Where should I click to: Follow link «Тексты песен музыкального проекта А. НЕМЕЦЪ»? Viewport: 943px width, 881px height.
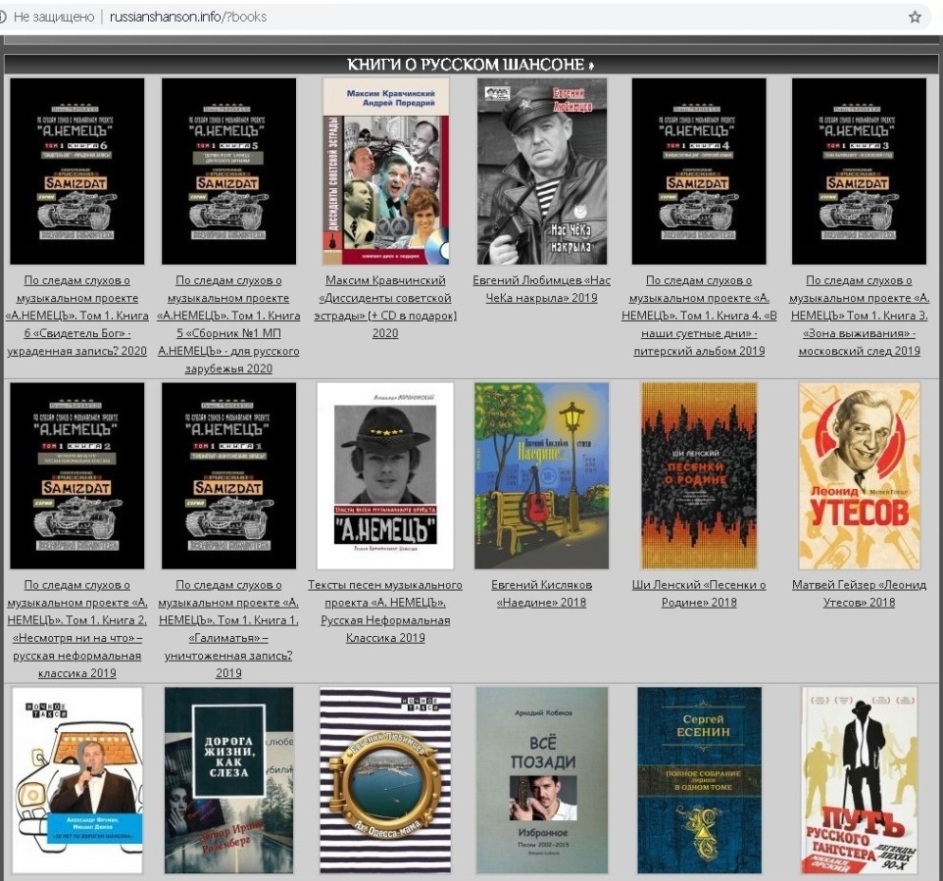tap(385, 612)
